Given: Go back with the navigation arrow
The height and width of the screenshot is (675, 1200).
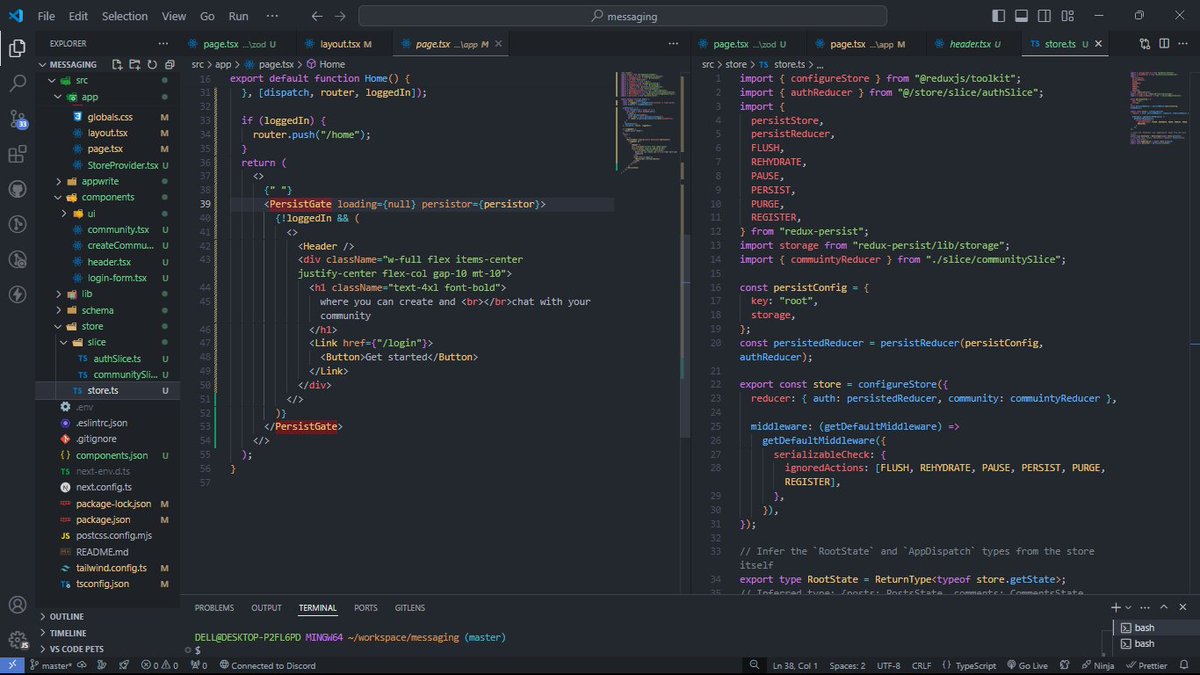Looking at the screenshot, I should 317,16.
